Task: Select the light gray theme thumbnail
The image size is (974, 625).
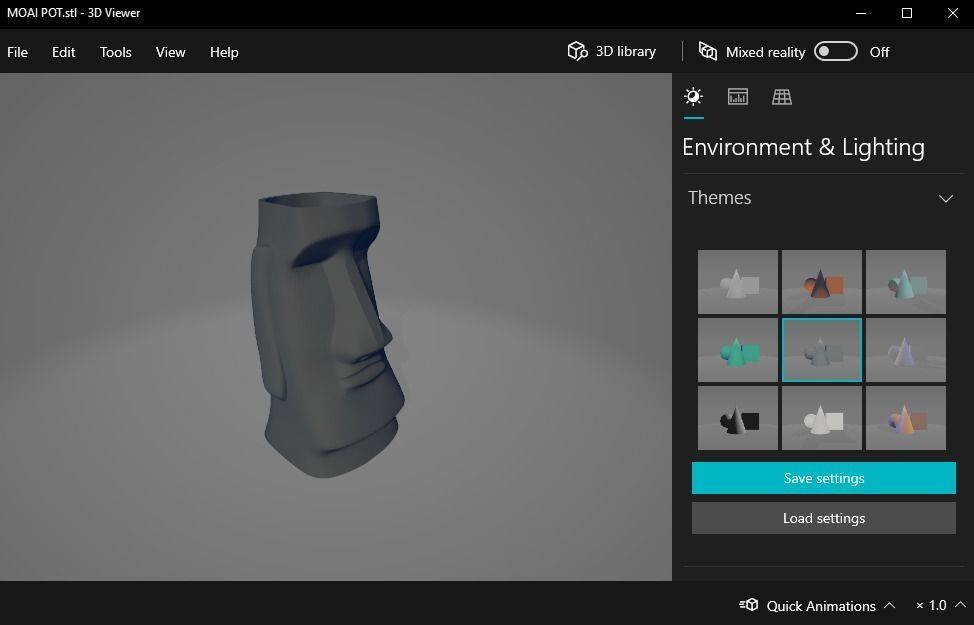Action: click(x=737, y=282)
